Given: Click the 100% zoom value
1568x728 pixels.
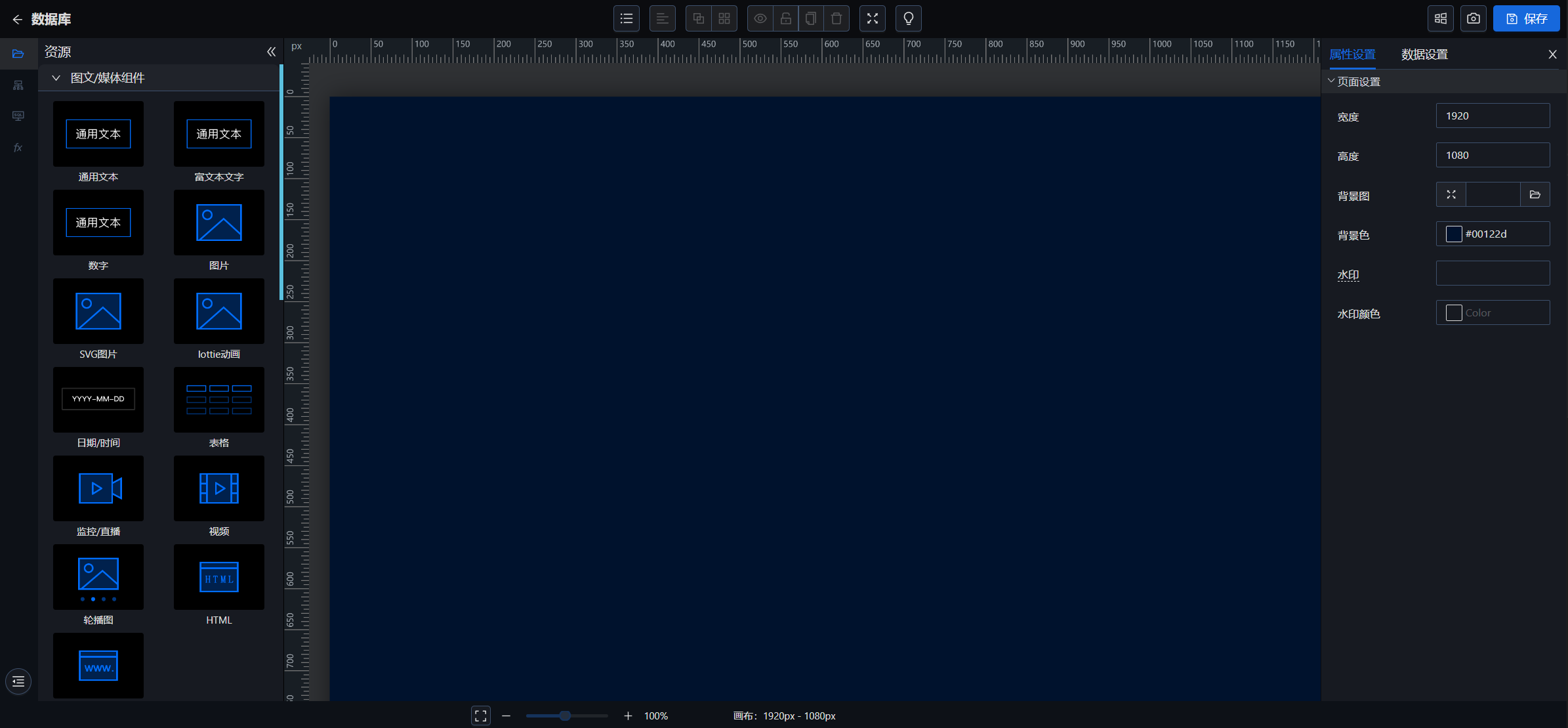Looking at the screenshot, I should point(655,716).
